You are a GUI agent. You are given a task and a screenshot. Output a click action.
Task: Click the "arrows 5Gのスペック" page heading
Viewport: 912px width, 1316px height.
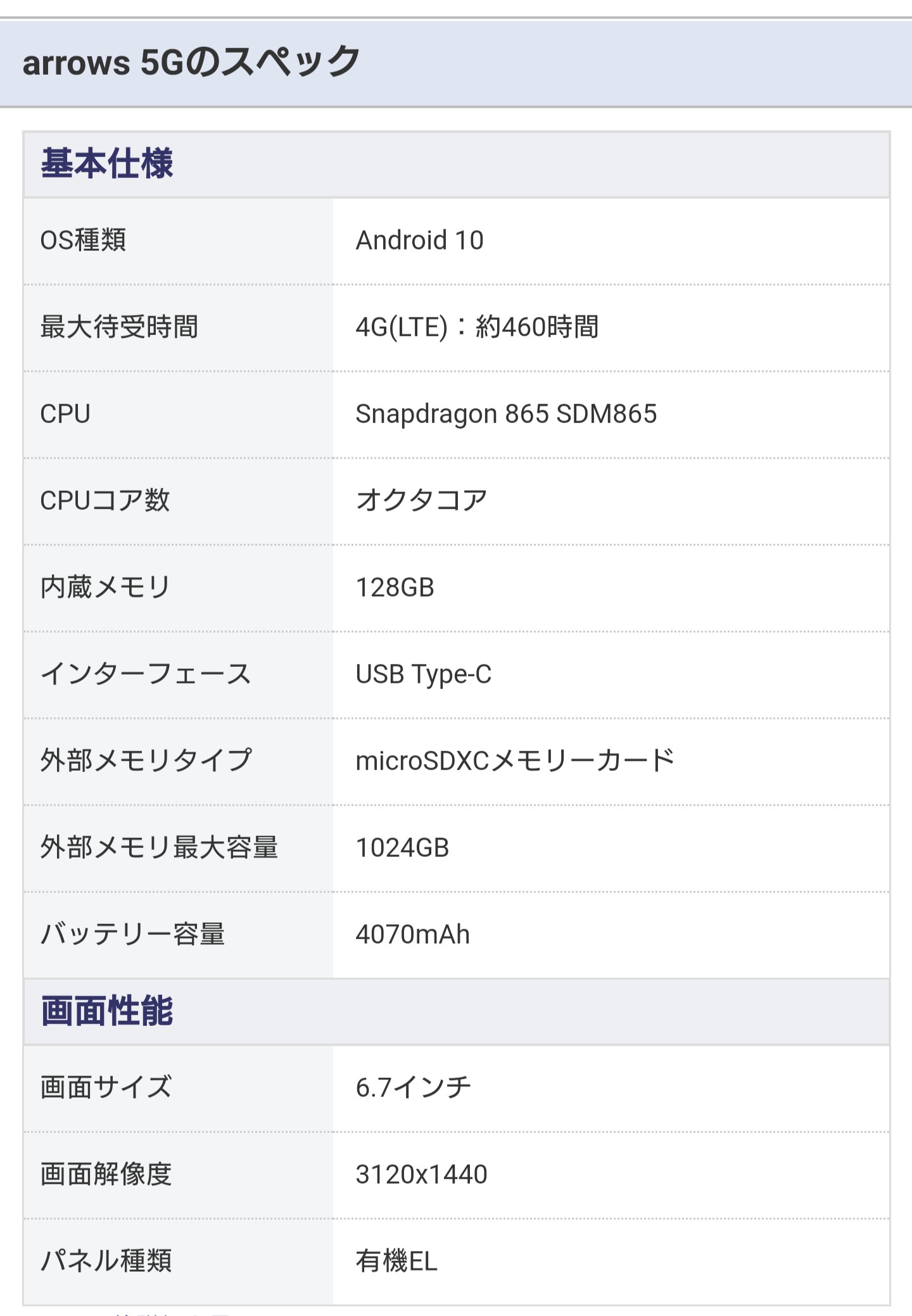tap(191, 62)
